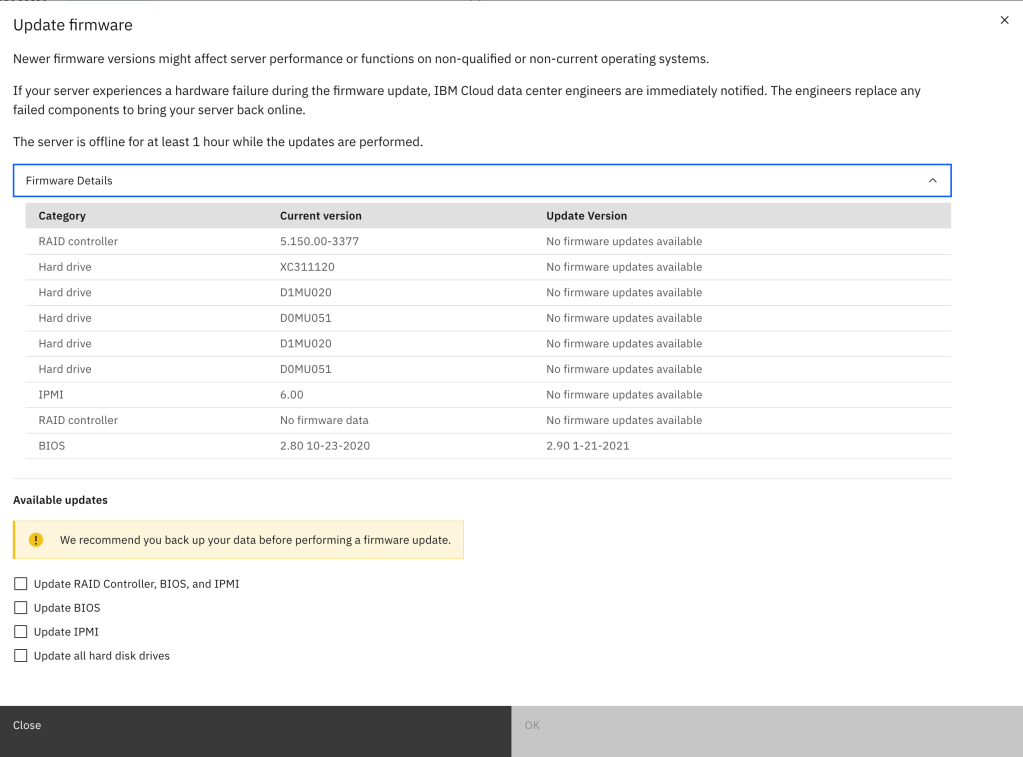Click the BIOS update version 2.90 1-21-2021
1023x757 pixels.
coord(587,446)
